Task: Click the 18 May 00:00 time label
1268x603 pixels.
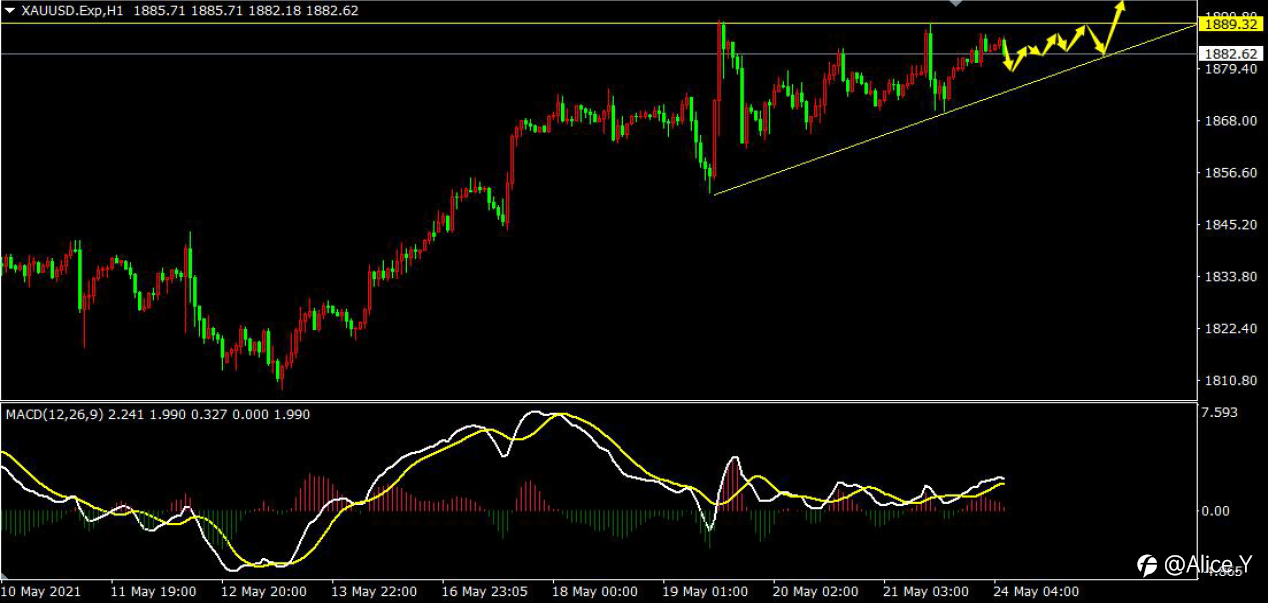Action: 594,591
